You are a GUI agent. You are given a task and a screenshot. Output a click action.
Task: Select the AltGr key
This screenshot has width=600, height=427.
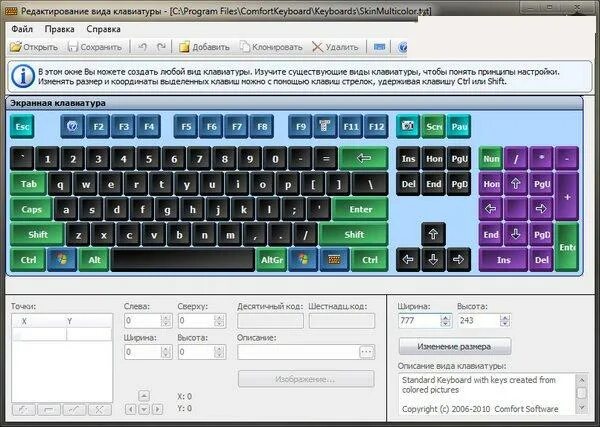pos(272,259)
